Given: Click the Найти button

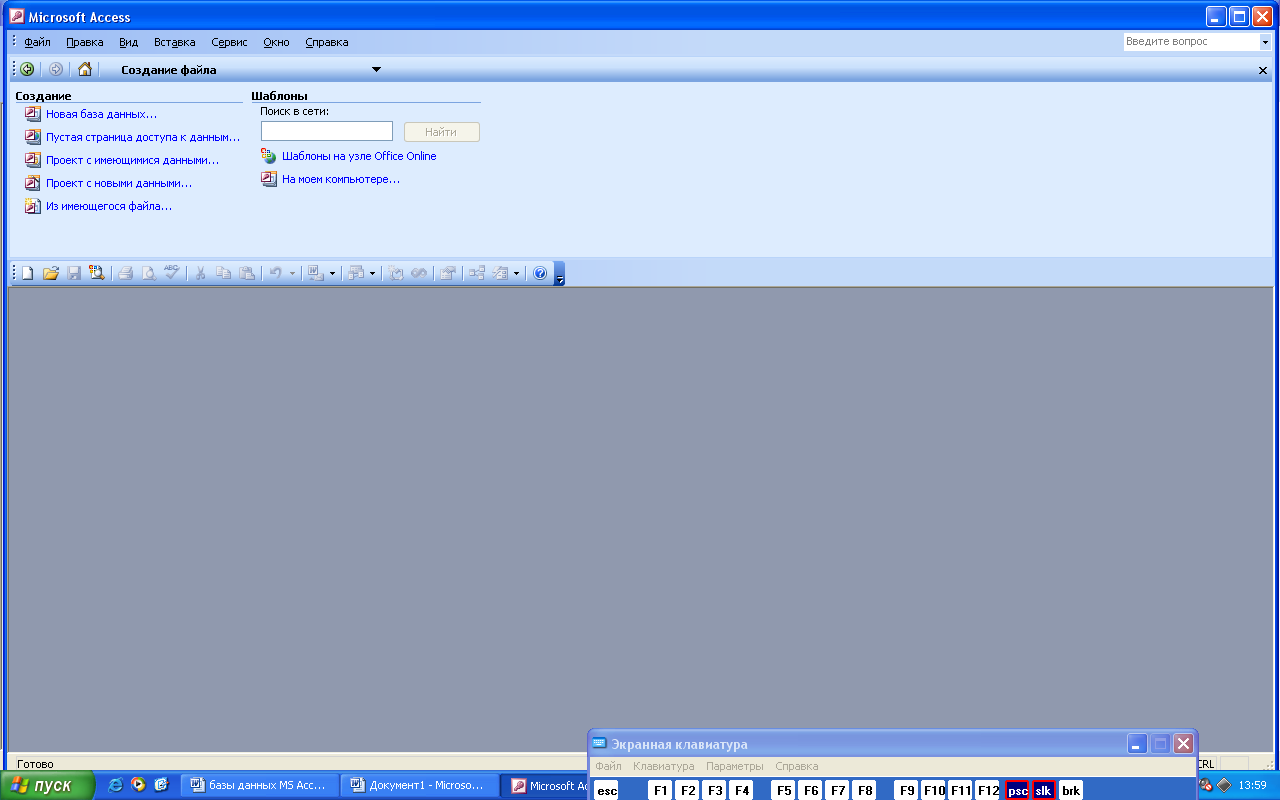Looking at the screenshot, I should click(441, 132).
